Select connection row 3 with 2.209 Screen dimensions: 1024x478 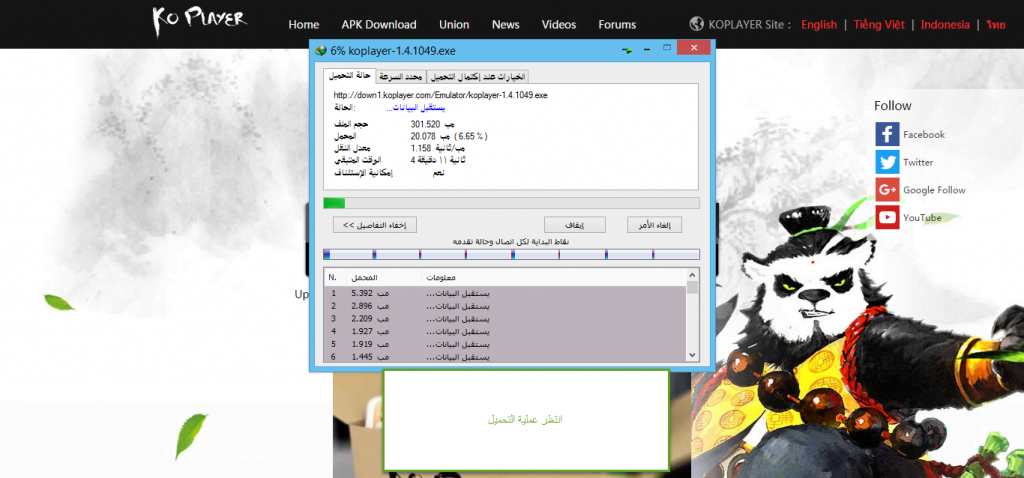[505, 319]
